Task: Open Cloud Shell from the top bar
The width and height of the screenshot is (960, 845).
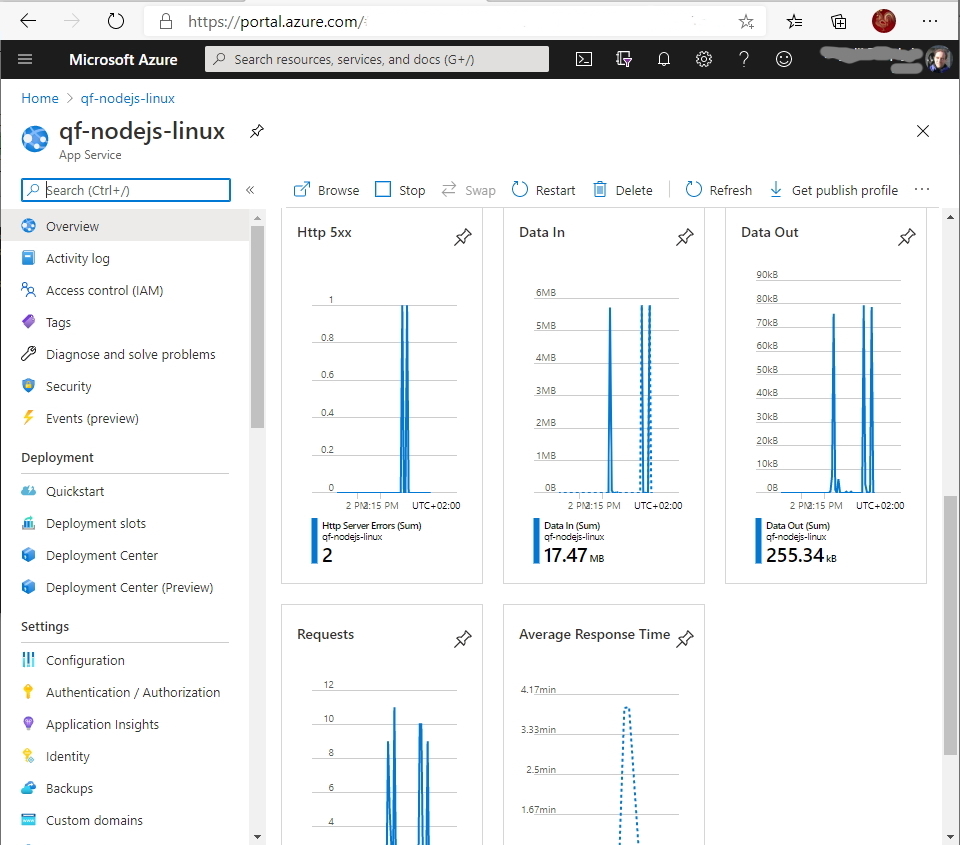Action: coord(584,59)
